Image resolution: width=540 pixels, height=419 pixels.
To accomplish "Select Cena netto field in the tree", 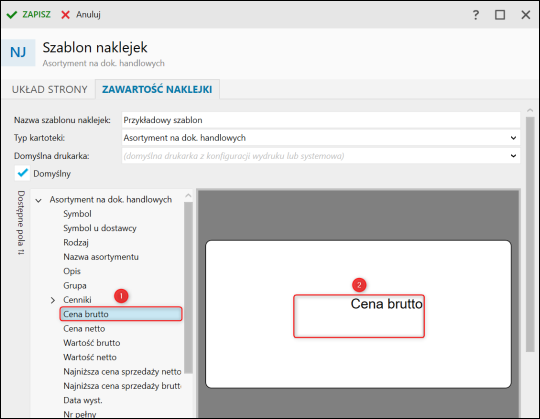I will pos(84,329).
